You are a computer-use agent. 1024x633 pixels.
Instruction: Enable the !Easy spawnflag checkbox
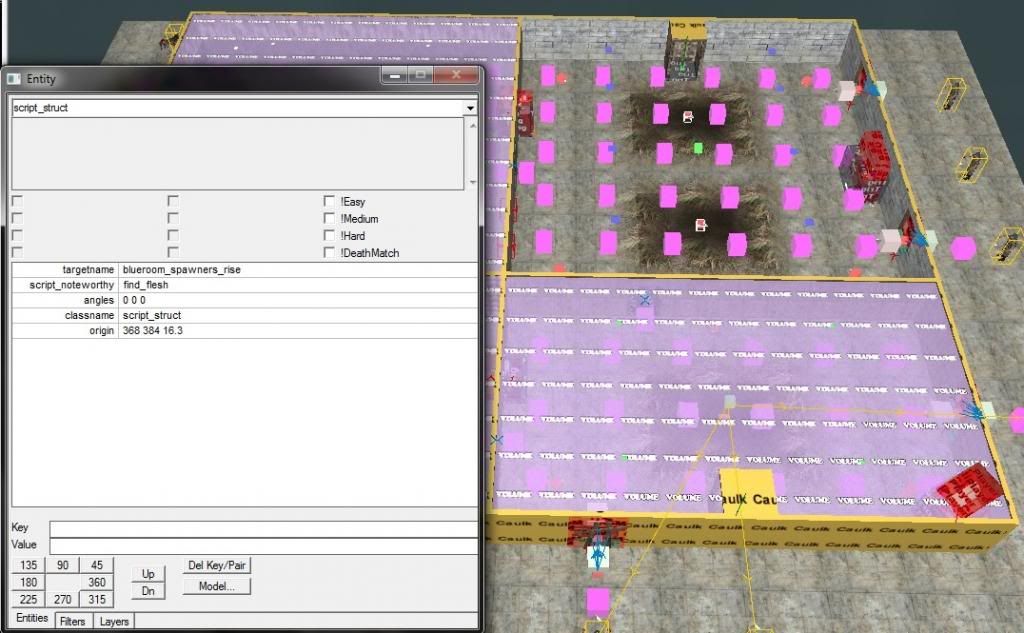point(329,201)
